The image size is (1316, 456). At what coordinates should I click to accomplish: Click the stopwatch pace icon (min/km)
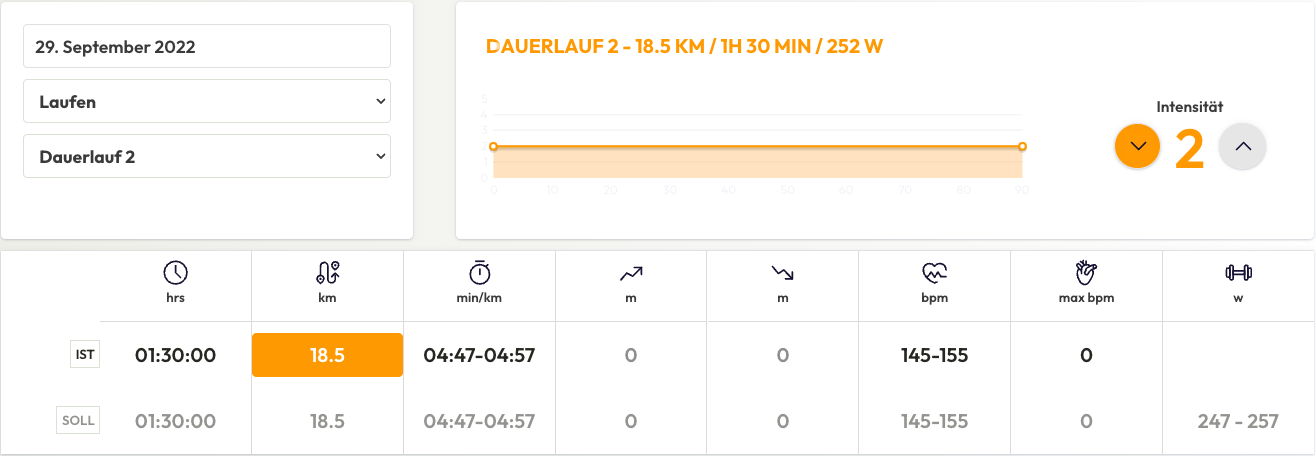[x=480, y=272]
